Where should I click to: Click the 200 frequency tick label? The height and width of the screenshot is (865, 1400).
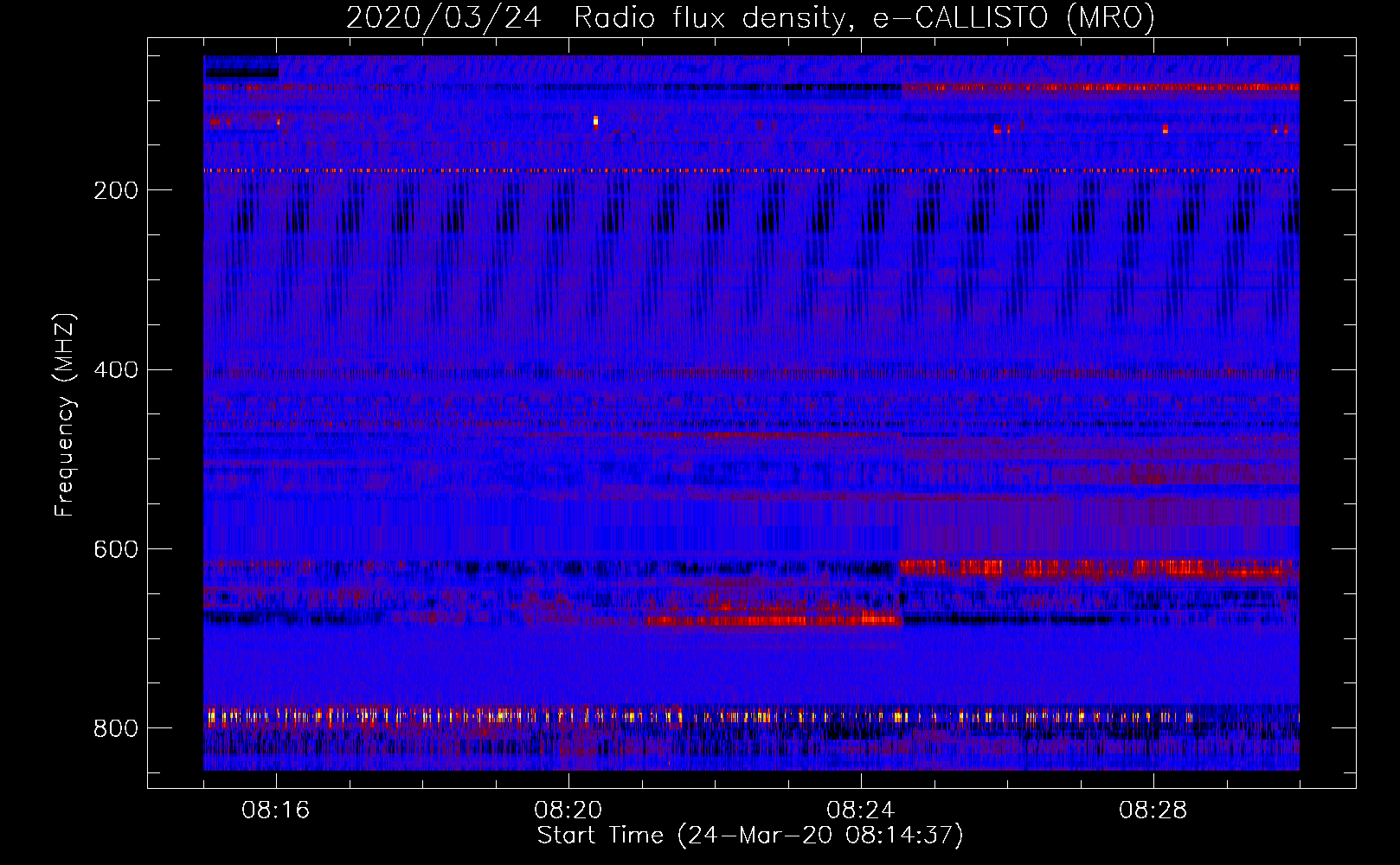coord(115,190)
